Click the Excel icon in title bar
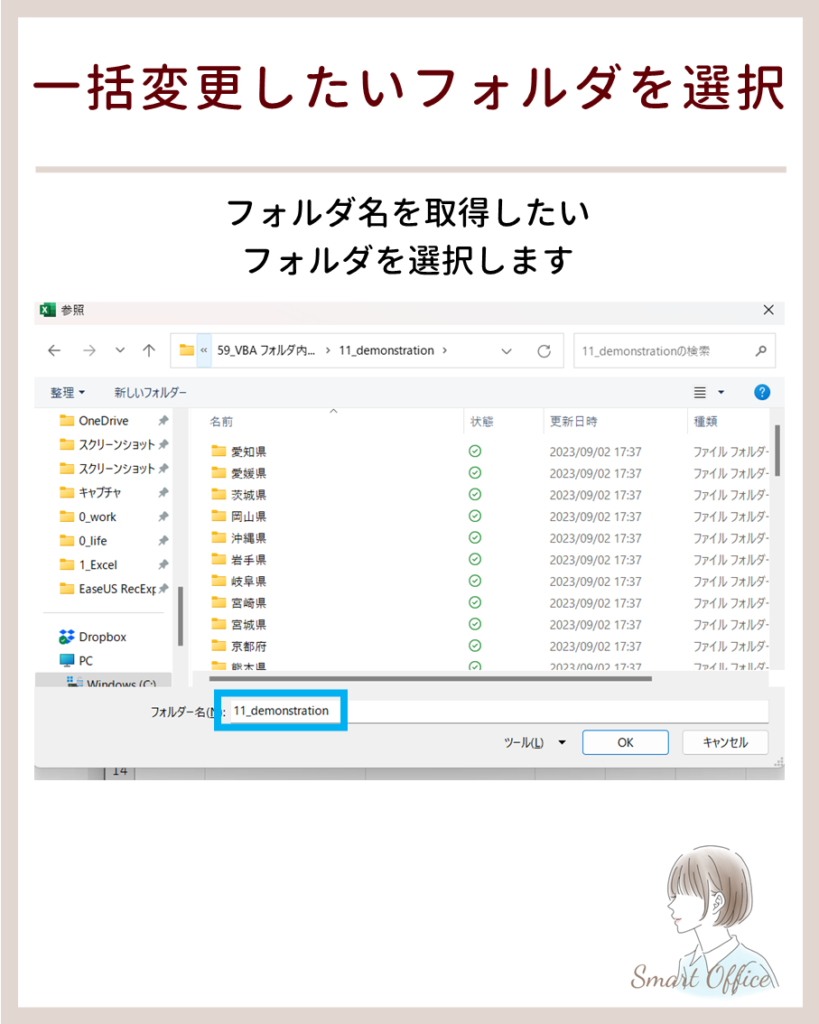819x1024 pixels. pyautogui.click(x=47, y=310)
